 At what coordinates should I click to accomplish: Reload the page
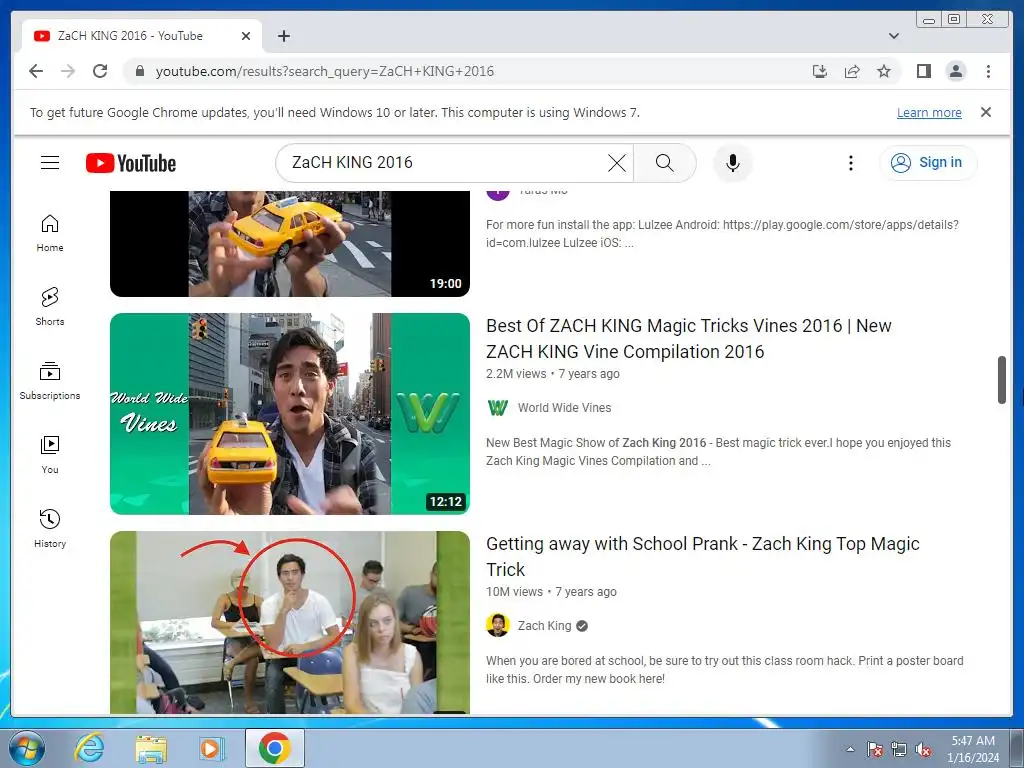100,71
